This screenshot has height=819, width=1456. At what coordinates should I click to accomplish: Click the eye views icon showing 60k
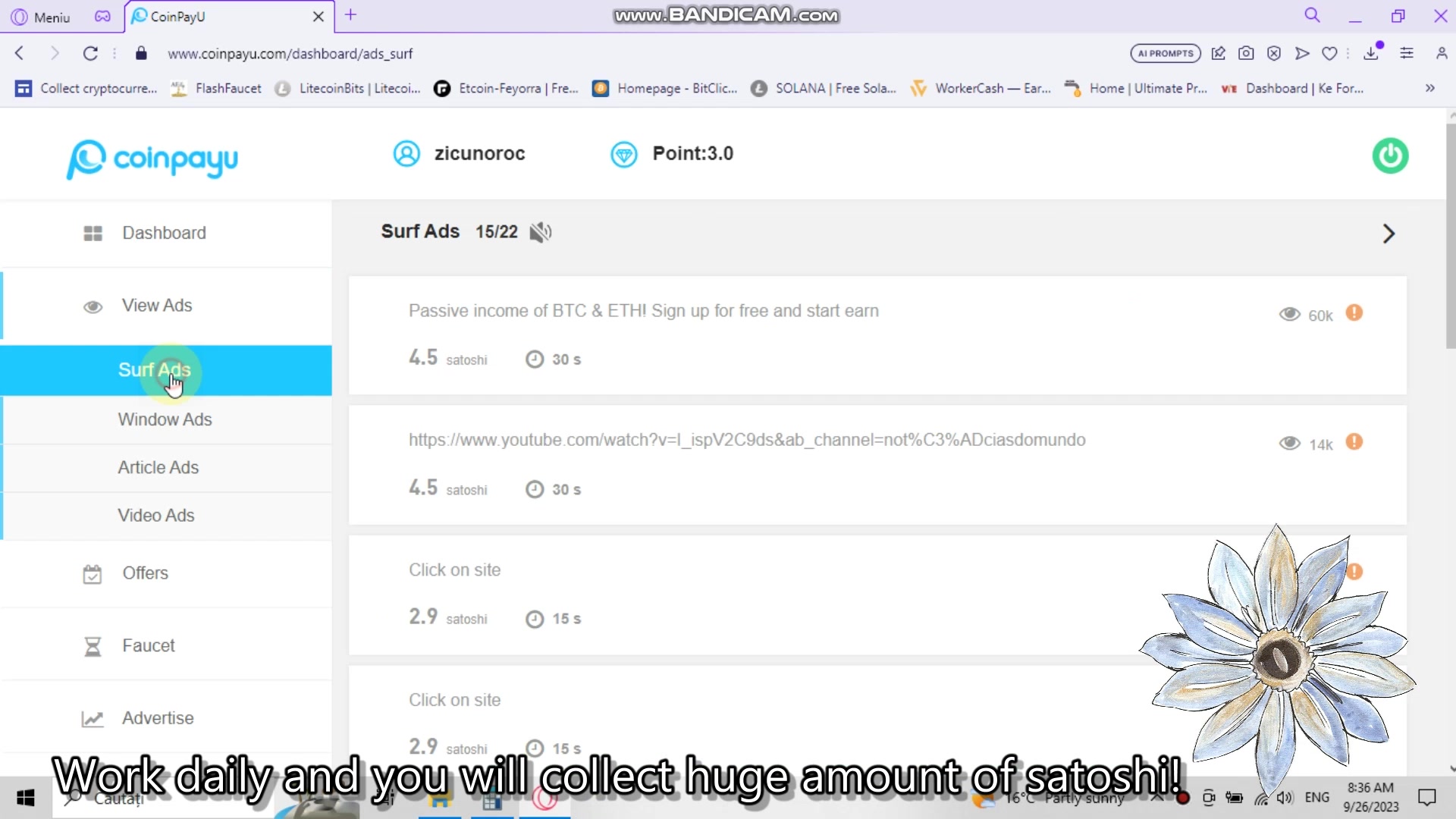point(1290,315)
